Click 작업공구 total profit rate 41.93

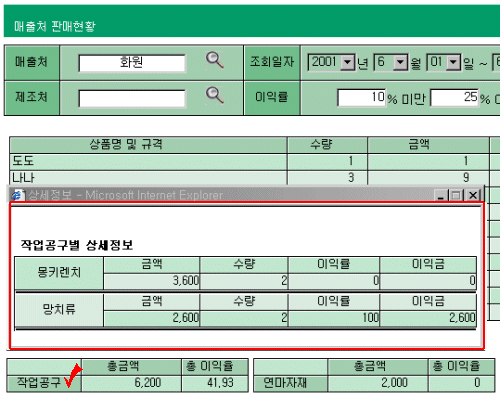click(x=215, y=383)
